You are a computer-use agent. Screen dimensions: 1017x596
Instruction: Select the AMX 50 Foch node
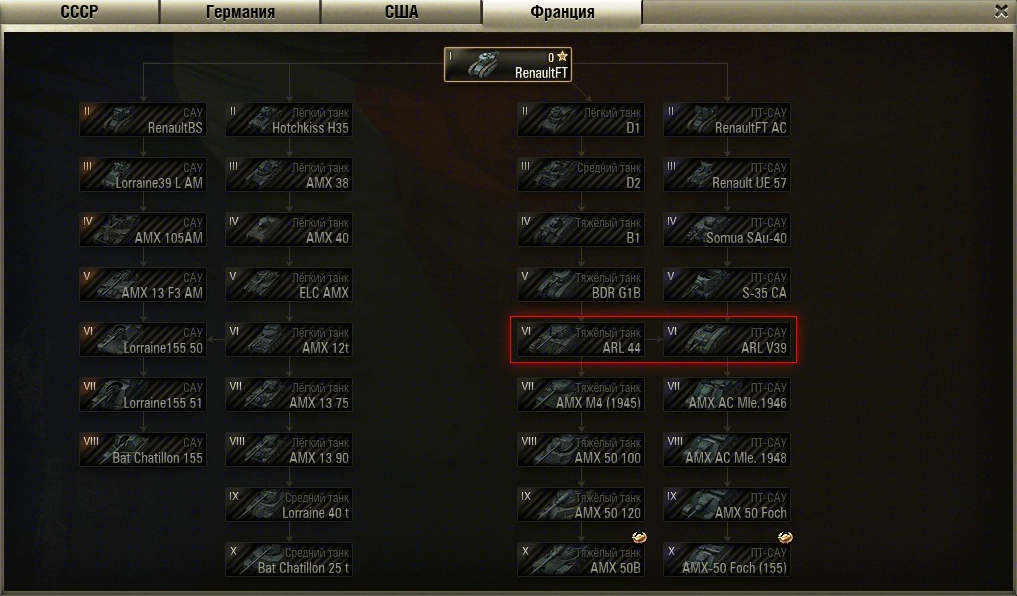click(x=727, y=505)
